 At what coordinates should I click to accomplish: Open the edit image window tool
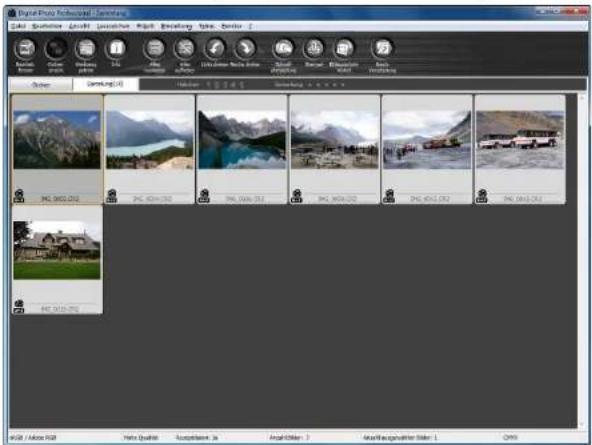(x=25, y=55)
